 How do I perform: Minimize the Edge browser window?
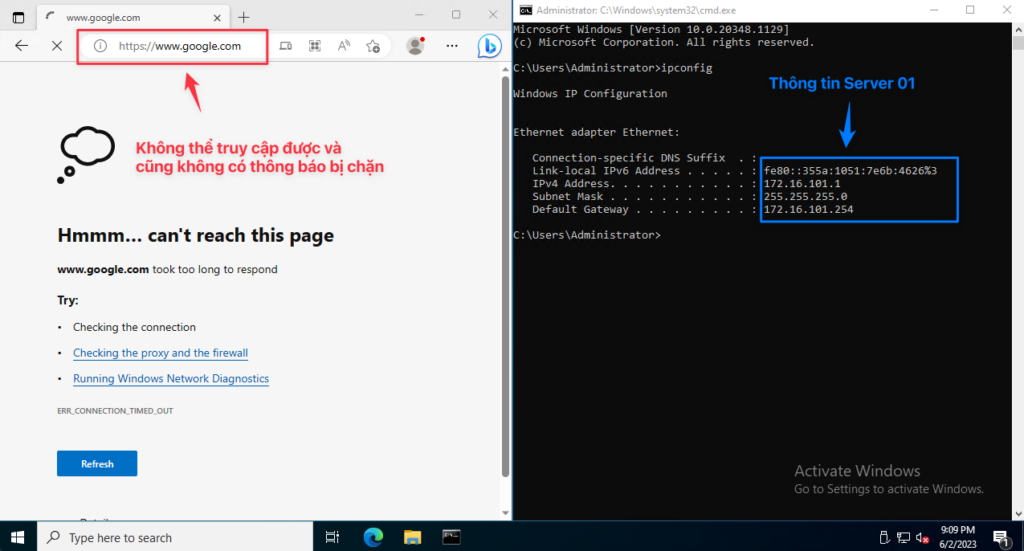[x=419, y=14]
